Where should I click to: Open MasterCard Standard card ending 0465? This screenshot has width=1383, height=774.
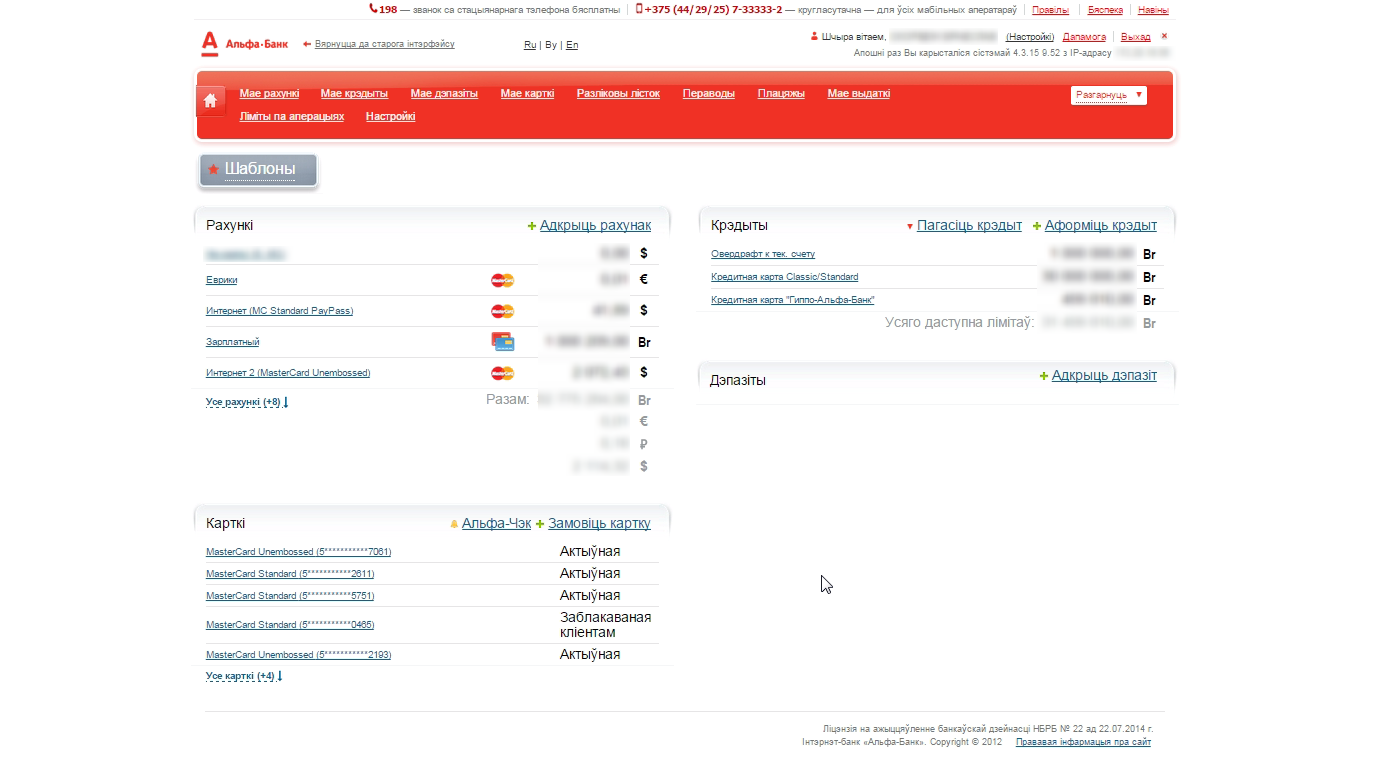pos(290,625)
